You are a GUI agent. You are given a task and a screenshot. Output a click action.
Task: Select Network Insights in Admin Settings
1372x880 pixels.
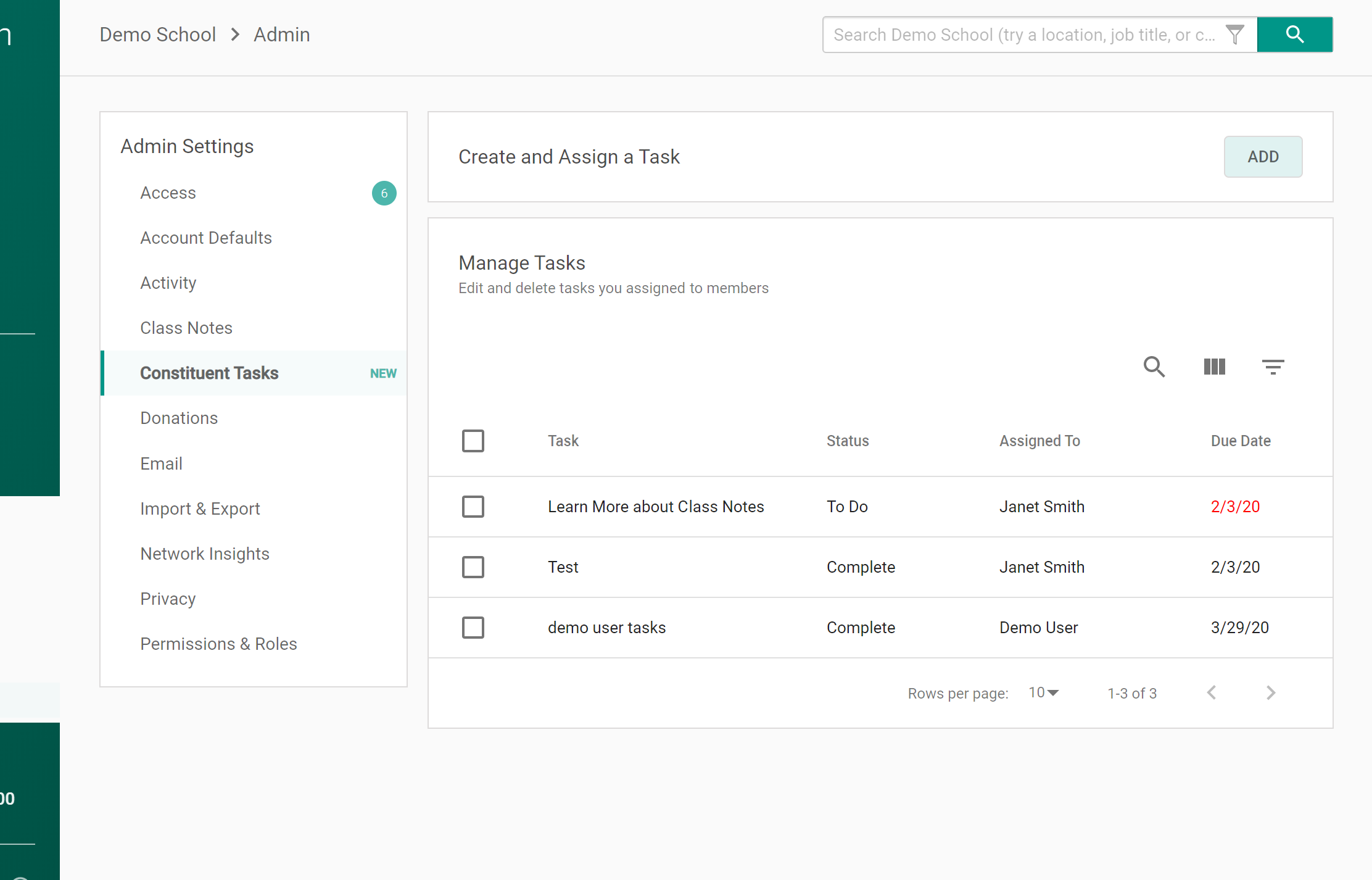click(205, 554)
